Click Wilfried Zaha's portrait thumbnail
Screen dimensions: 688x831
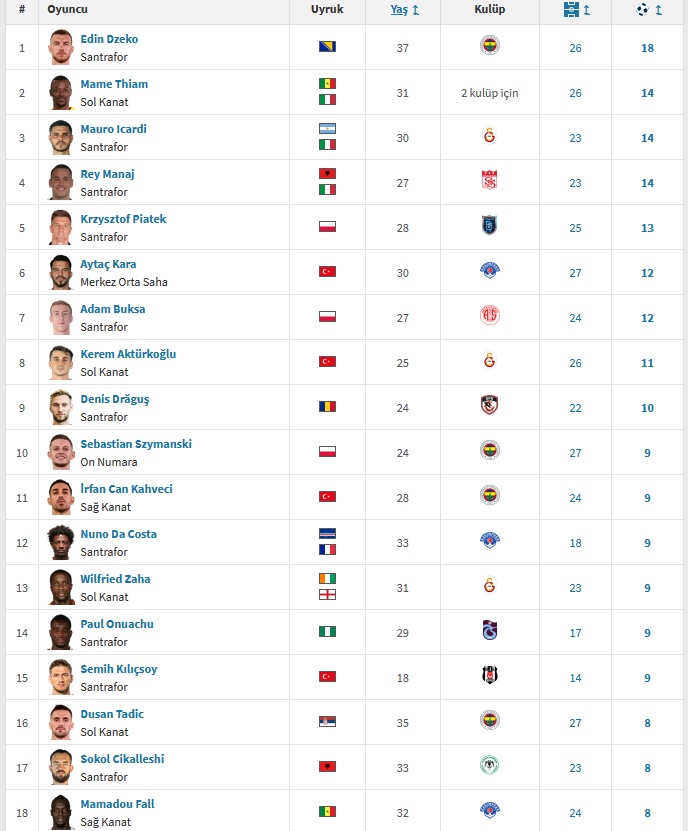[x=60, y=587]
